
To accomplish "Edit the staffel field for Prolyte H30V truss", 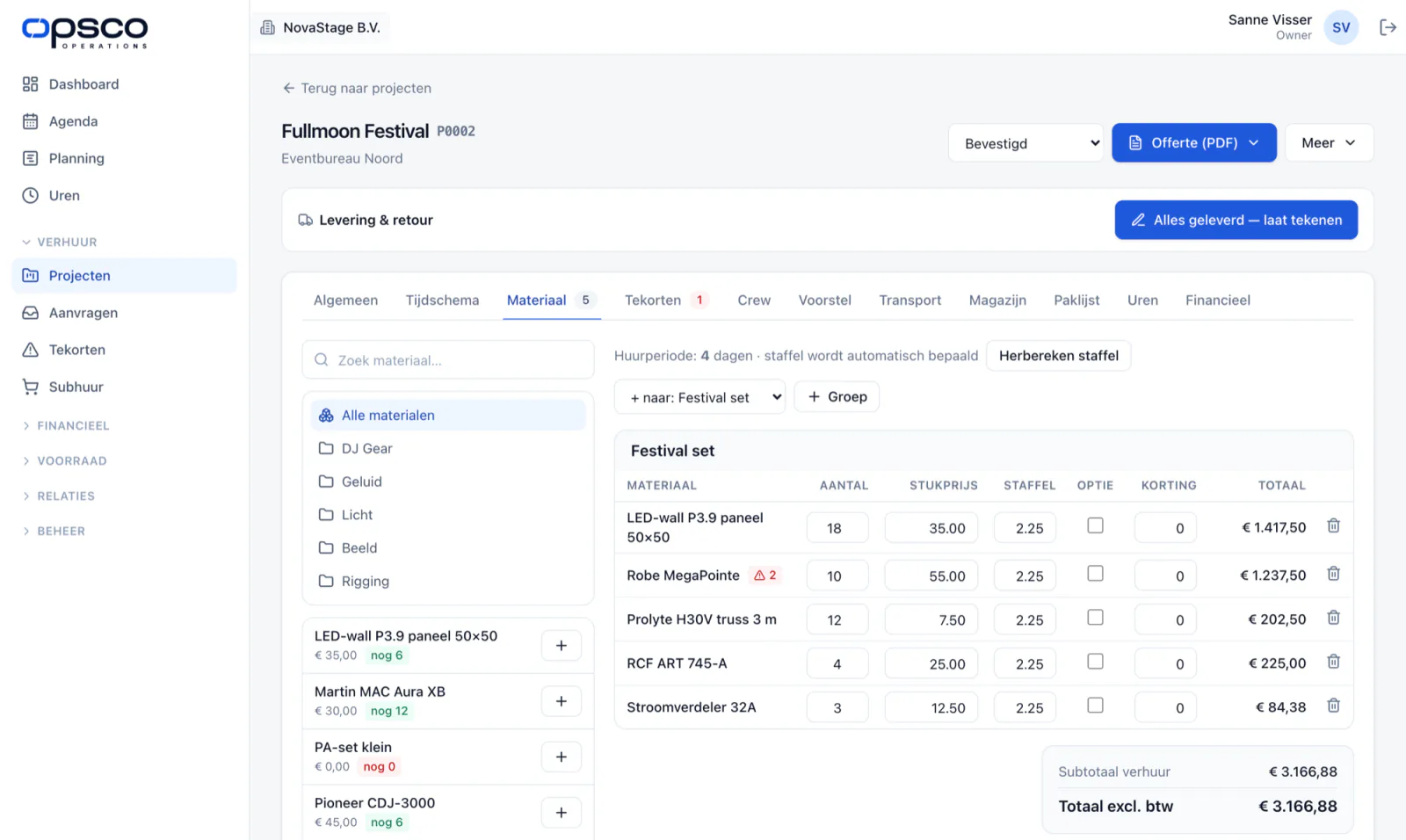I will coord(1025,620).
